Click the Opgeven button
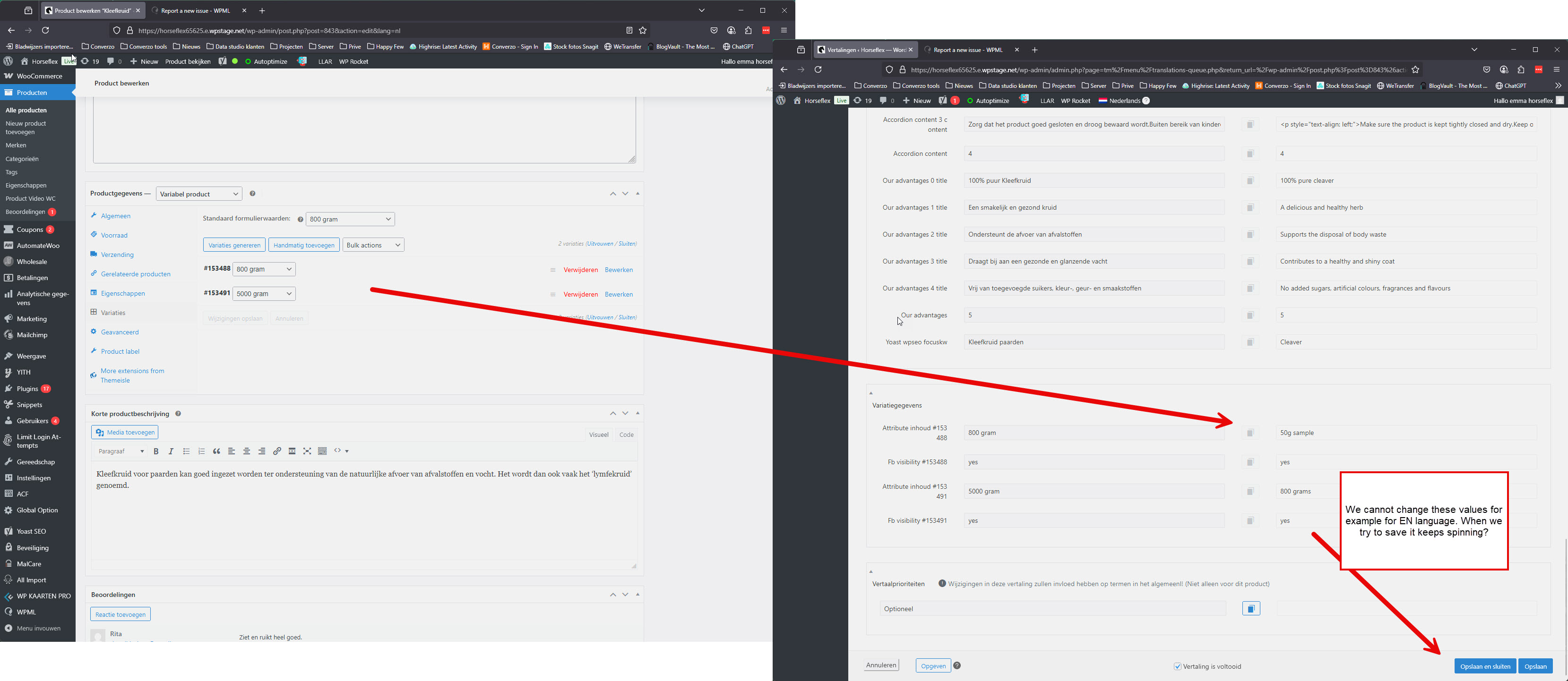1568x681 pixels. tap(933, 666)
